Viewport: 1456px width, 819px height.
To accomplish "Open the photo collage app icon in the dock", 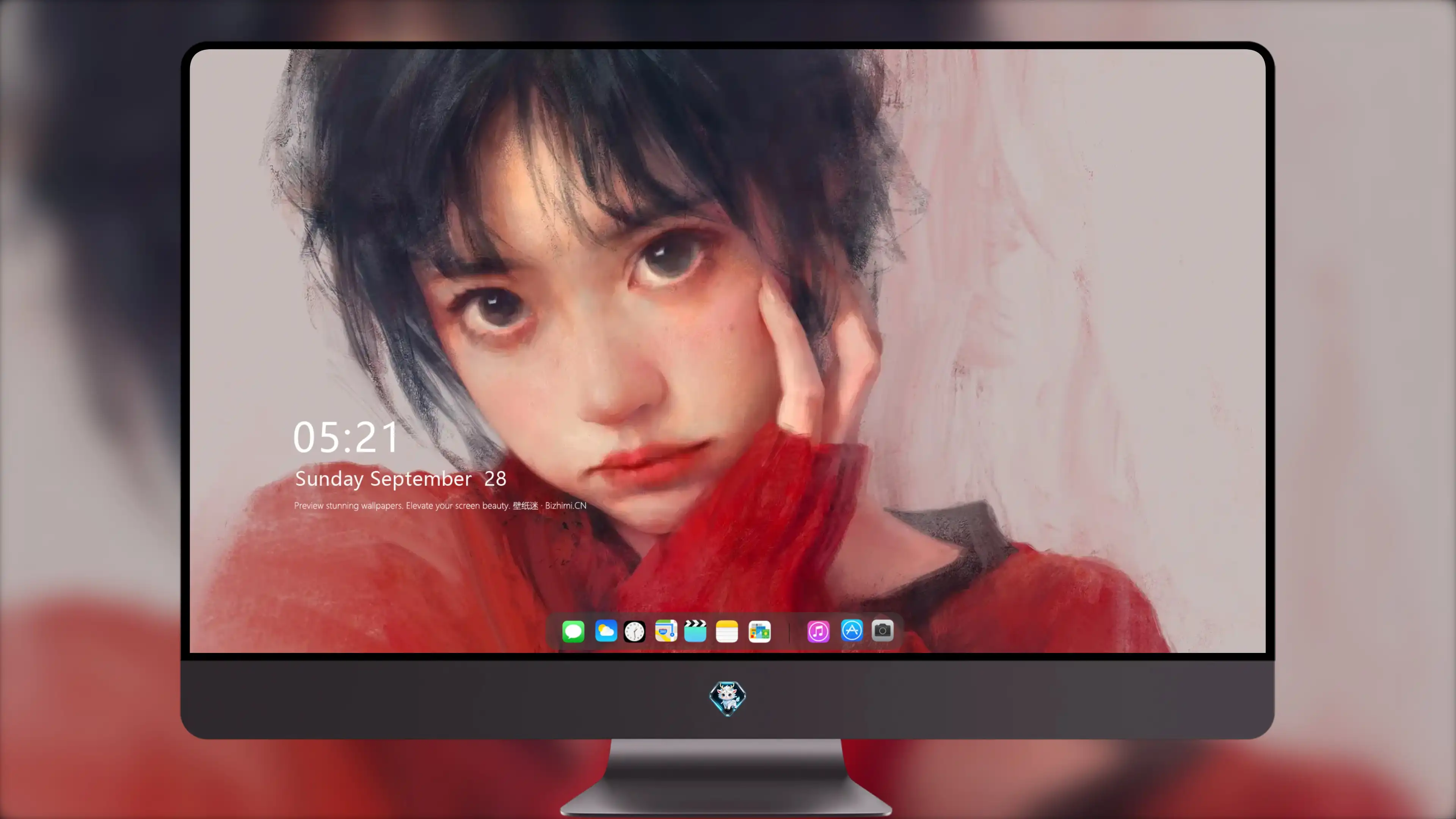I will (x=759, y=631).
